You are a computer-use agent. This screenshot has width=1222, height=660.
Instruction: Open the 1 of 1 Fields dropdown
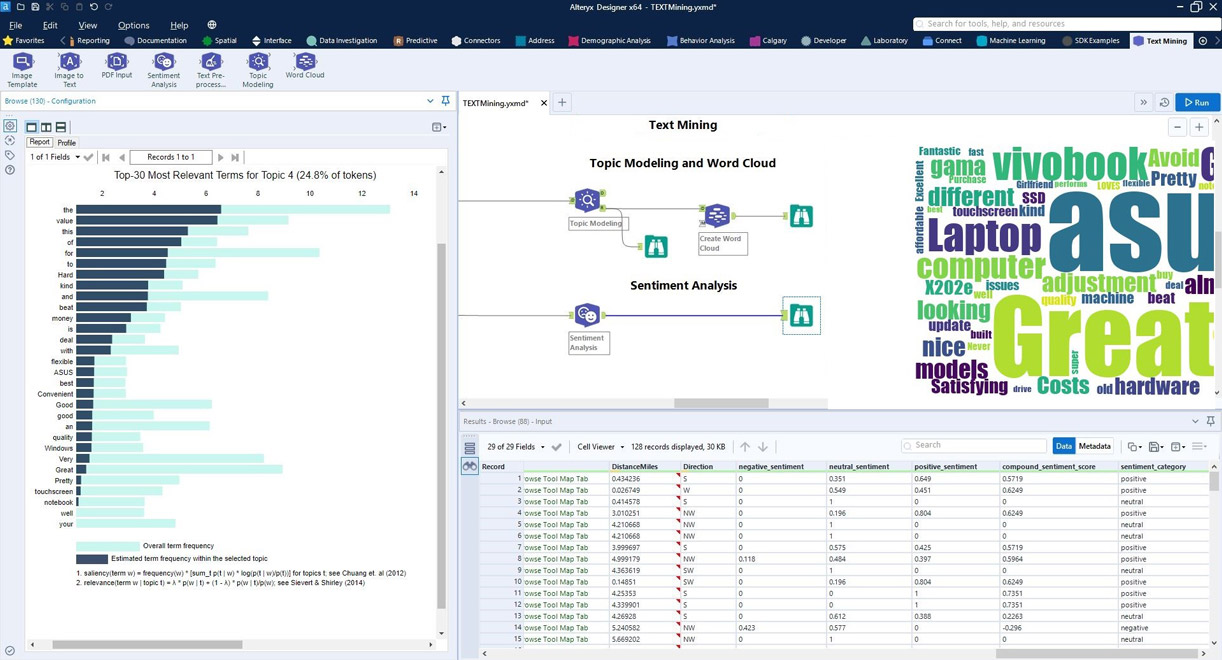[x=55, y=157]
